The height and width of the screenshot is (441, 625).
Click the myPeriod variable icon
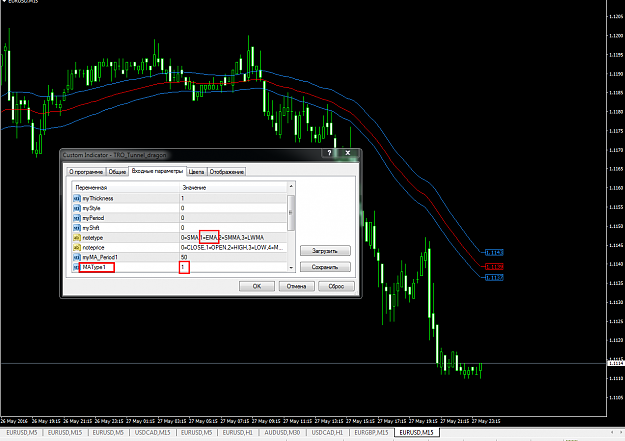click(x=77, y=218)
